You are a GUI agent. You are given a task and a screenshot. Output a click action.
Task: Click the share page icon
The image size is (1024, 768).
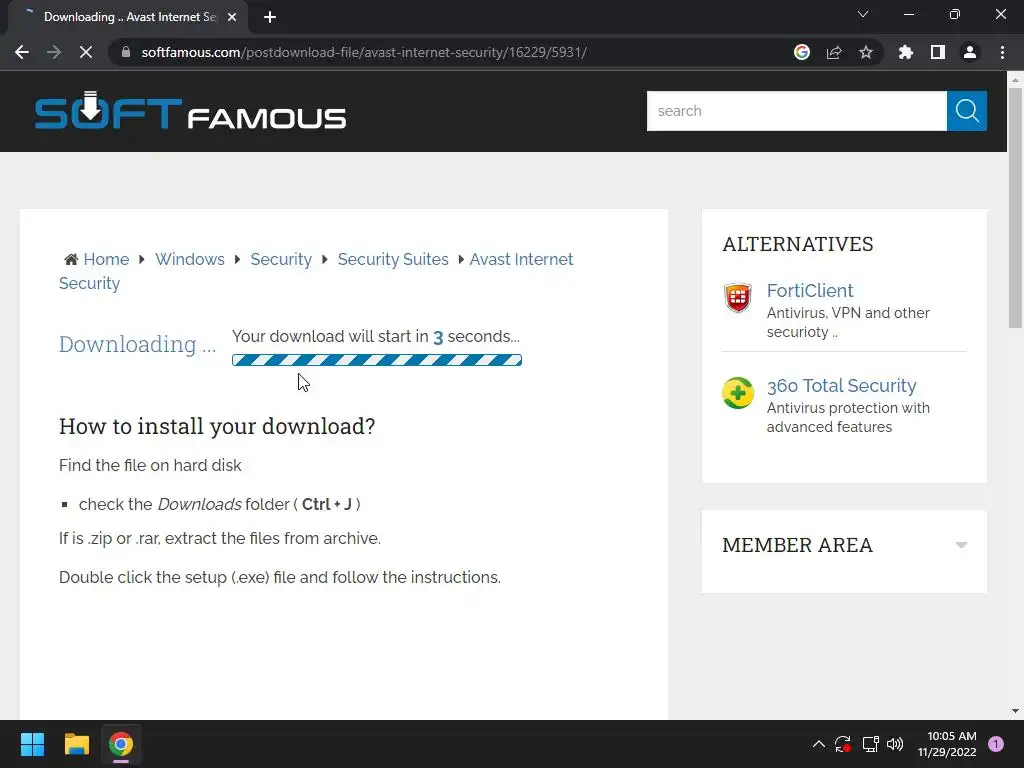(834, 52)
